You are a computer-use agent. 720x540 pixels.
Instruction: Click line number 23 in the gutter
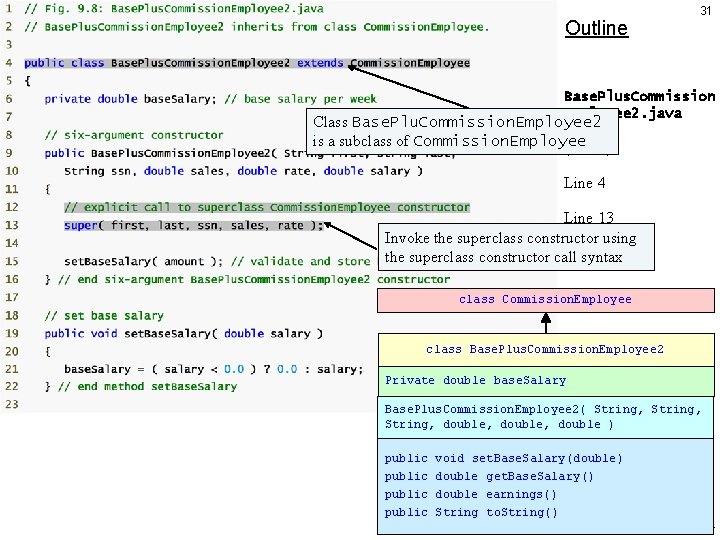11,405
